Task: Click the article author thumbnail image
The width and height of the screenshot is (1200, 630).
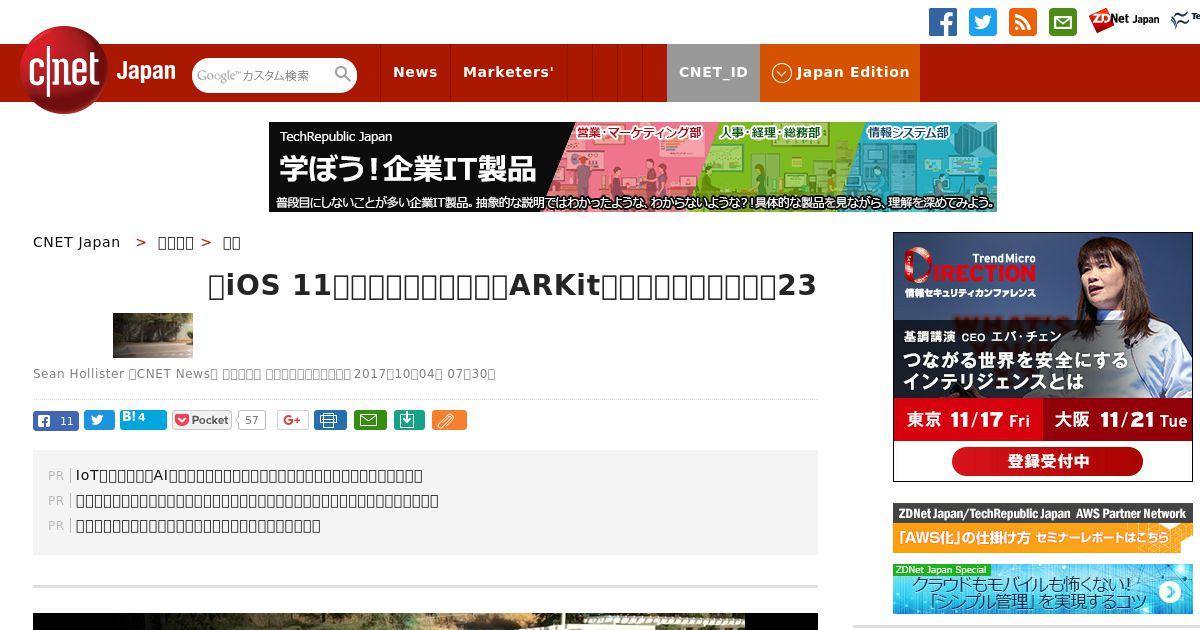Action: (153, 335)
